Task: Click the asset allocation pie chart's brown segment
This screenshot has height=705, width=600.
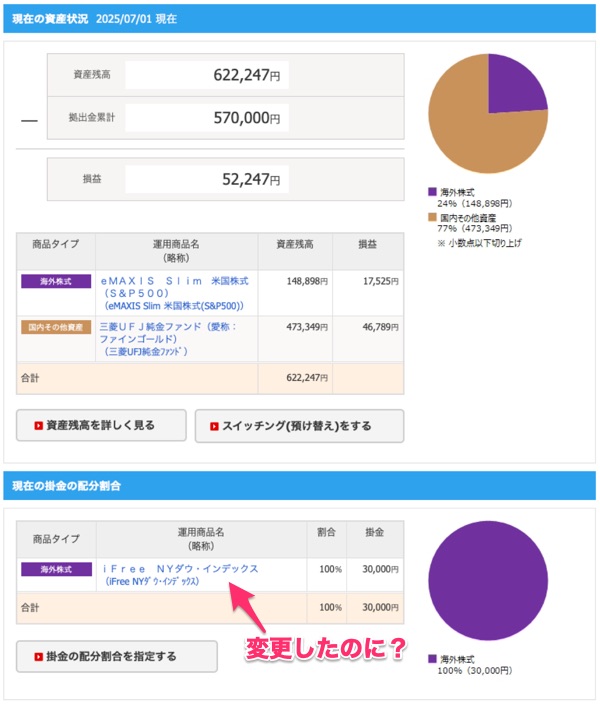Action: (x=468, y=135)
